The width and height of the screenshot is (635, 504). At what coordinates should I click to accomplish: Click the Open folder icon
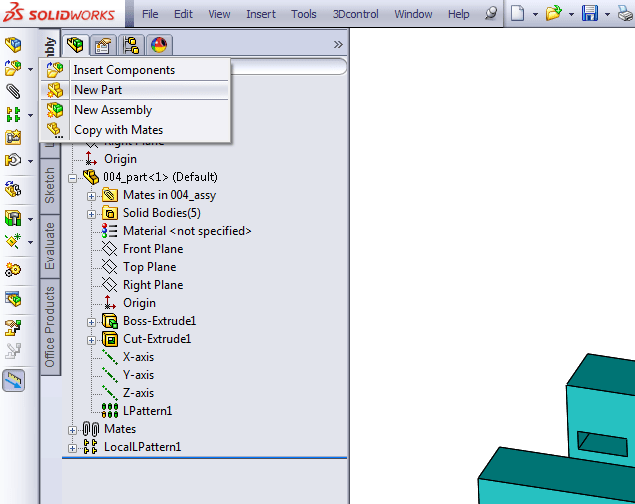554,13
